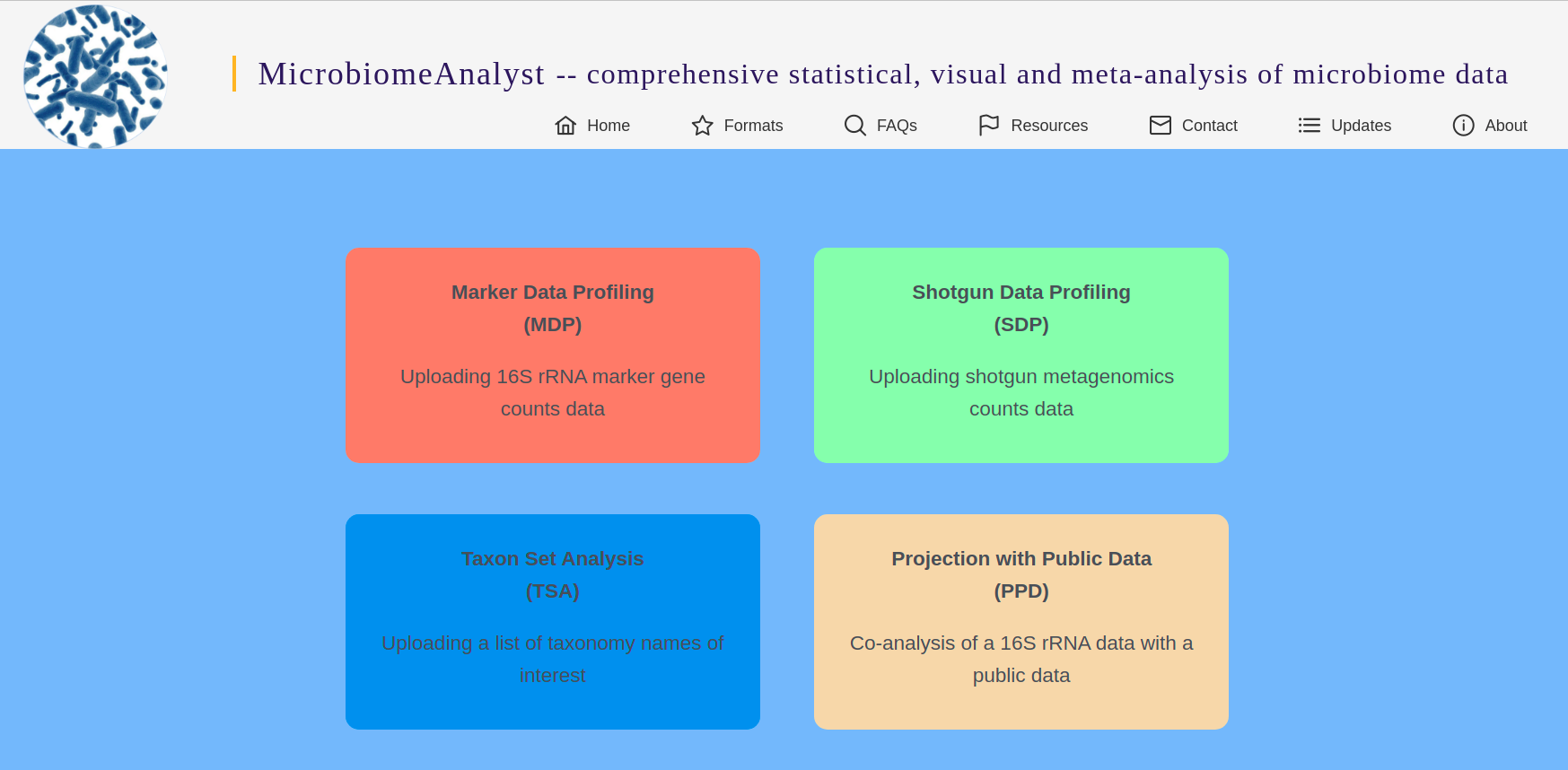Launch Projection with Public Data
Screen dimensions: 1568x770
[x=1021, y=621]
